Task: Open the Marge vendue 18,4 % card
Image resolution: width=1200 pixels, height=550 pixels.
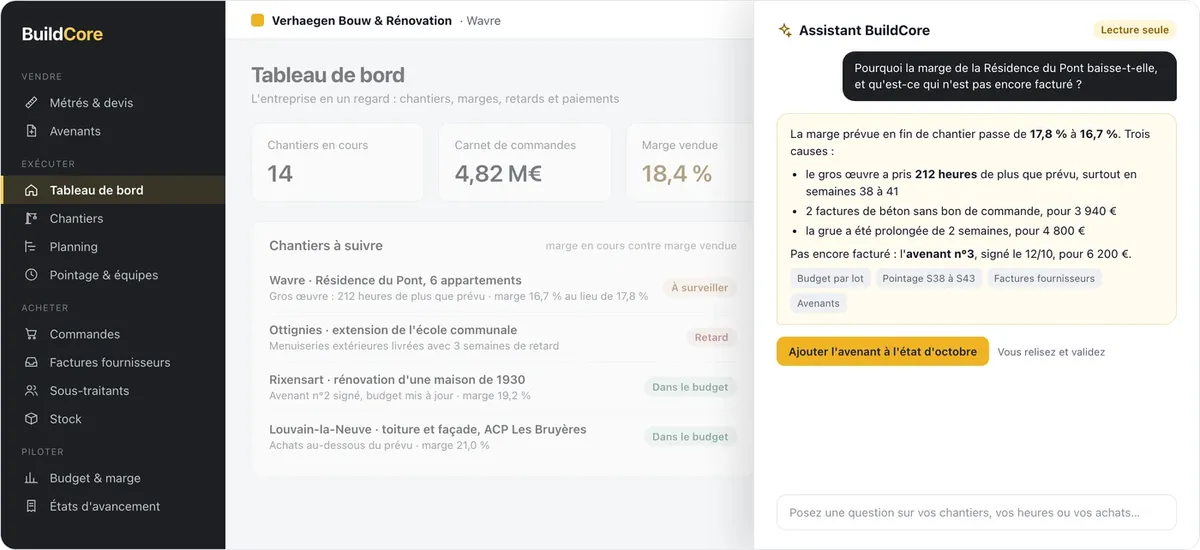Action: [690, 163]
